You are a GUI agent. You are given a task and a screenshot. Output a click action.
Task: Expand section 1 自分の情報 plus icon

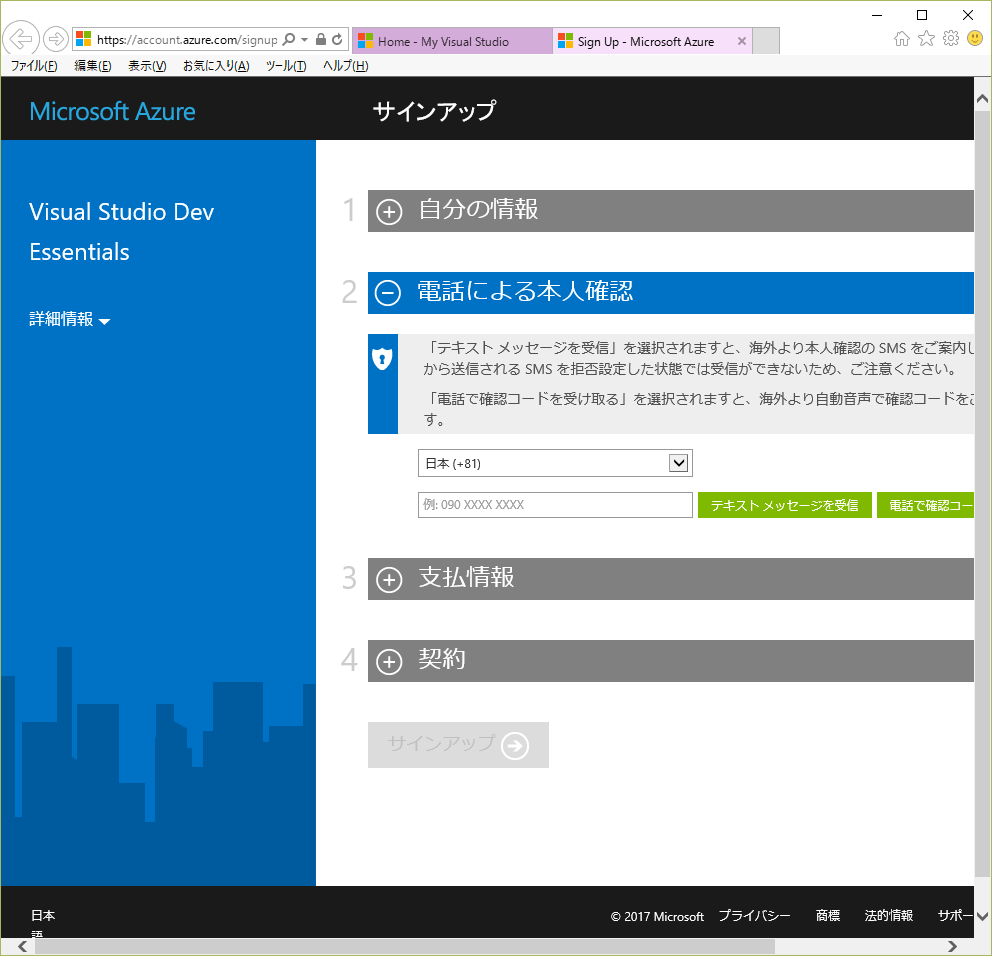pyautogui.click(x=389, y=212)
